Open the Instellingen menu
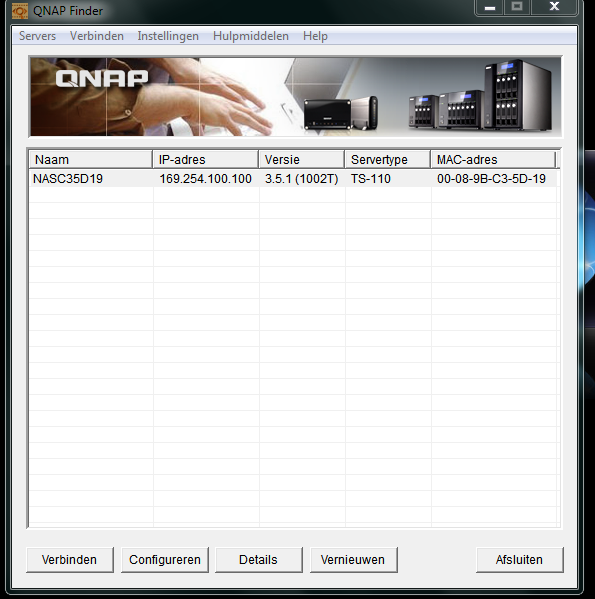The height and width of the screenshot is (599, 595). coord(168,36)
